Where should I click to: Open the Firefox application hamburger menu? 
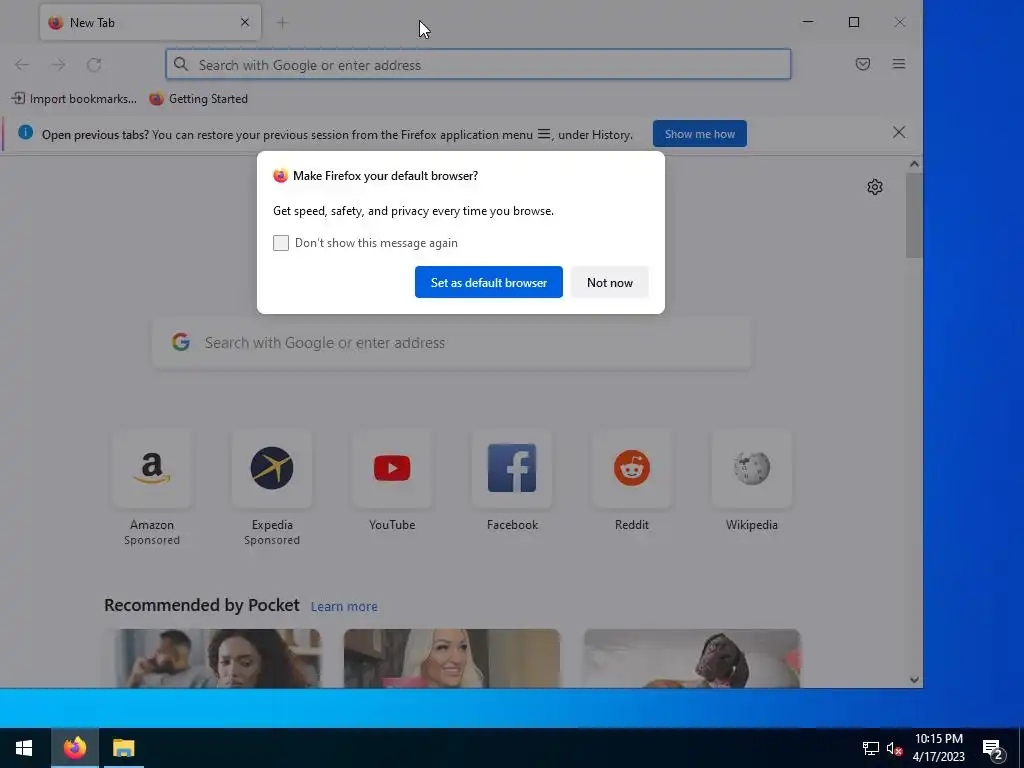pyautogui.click(x=899, y=64)
